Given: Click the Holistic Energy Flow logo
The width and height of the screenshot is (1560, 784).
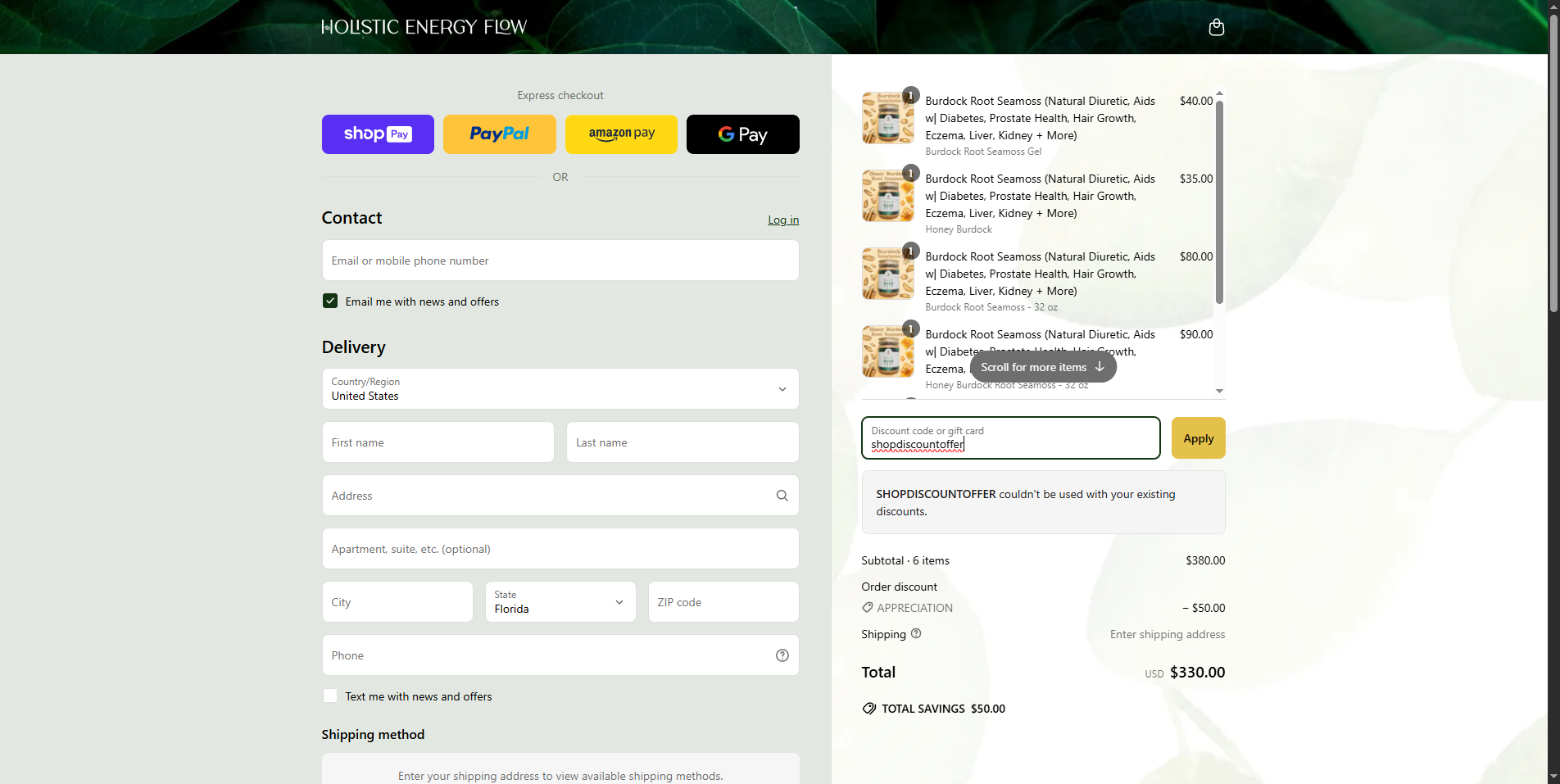Looking at the screenshot, I should click(x=424, y=27).
